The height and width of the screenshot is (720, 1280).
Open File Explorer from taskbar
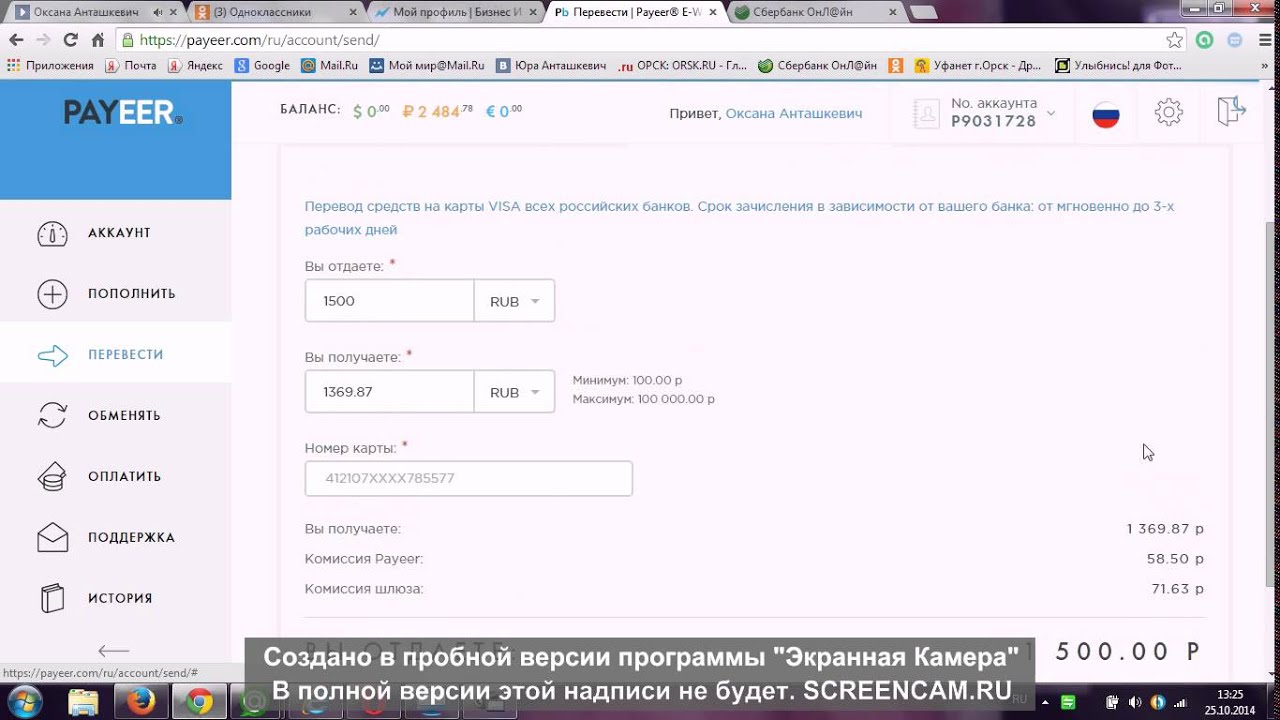pos(84,702)
